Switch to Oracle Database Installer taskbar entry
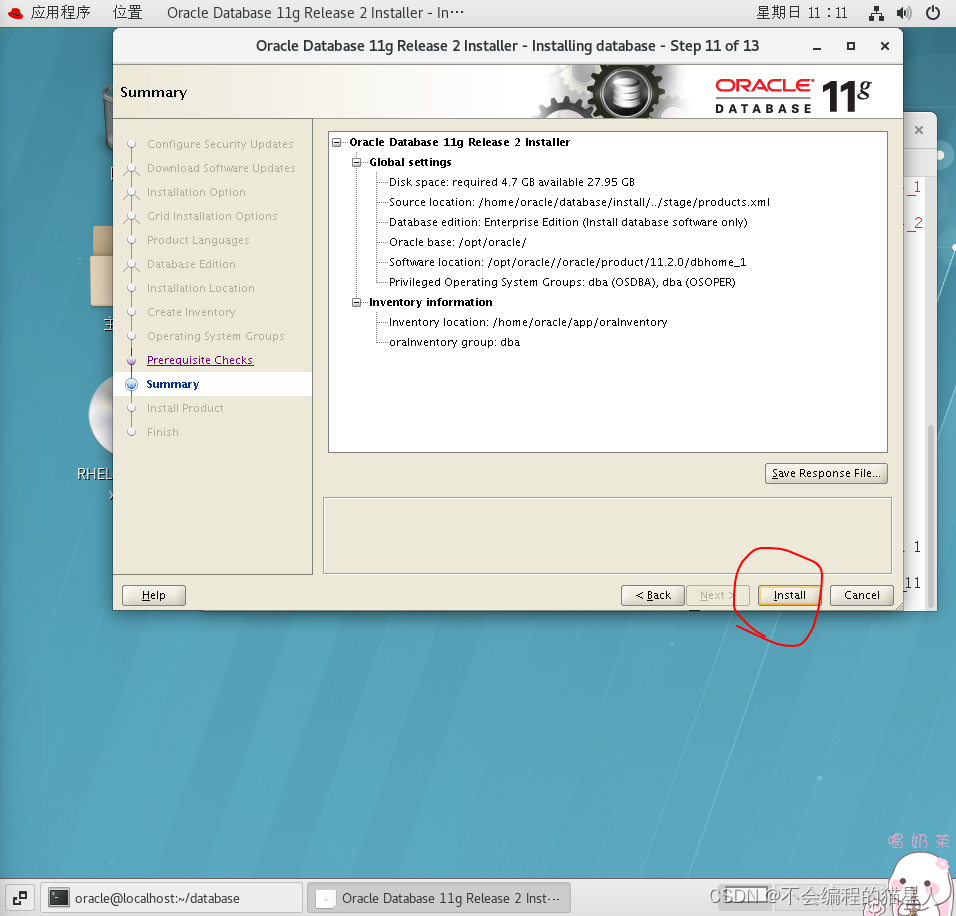 coord(439,898)
